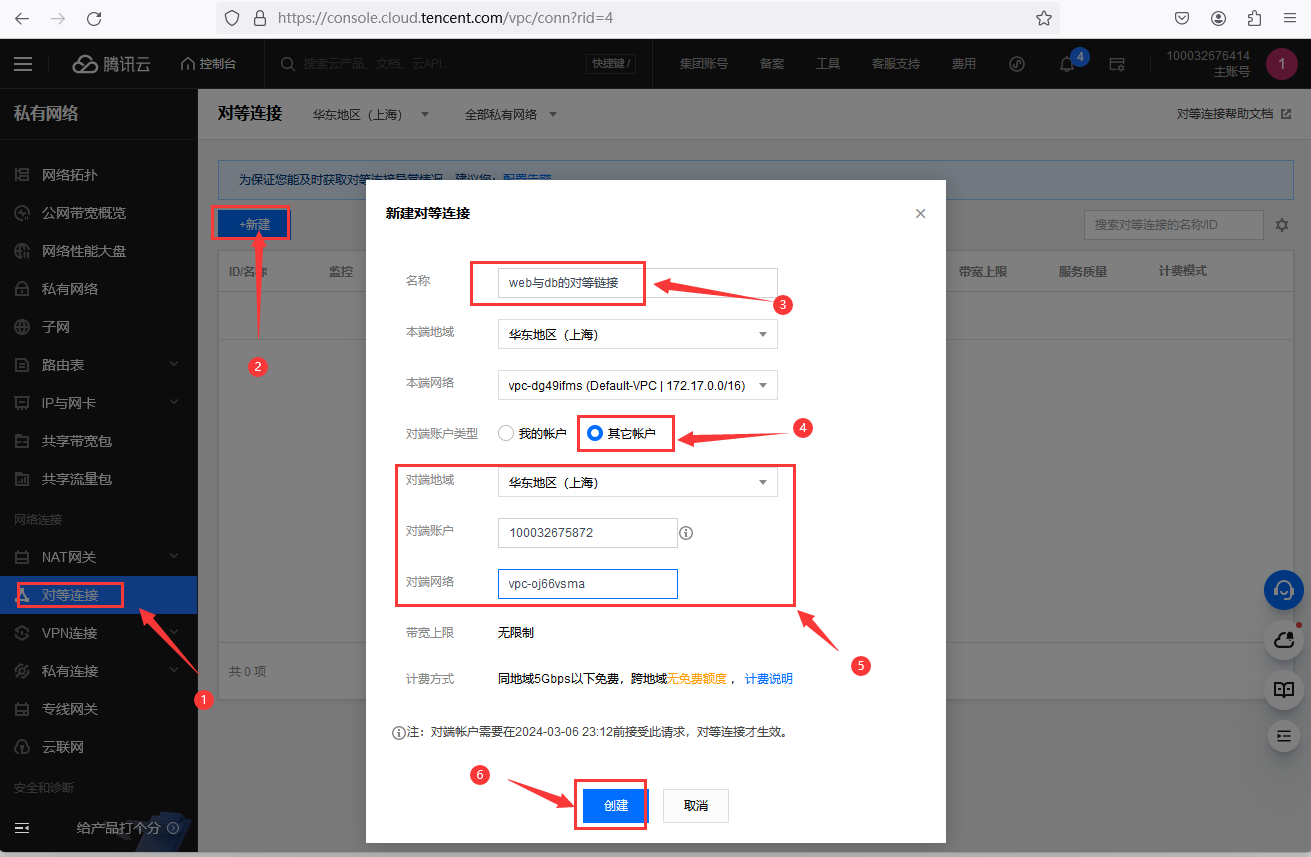Open the hamburger menu in top bar
Viewport: 1311px width, 857px height.
click(23, 64)
